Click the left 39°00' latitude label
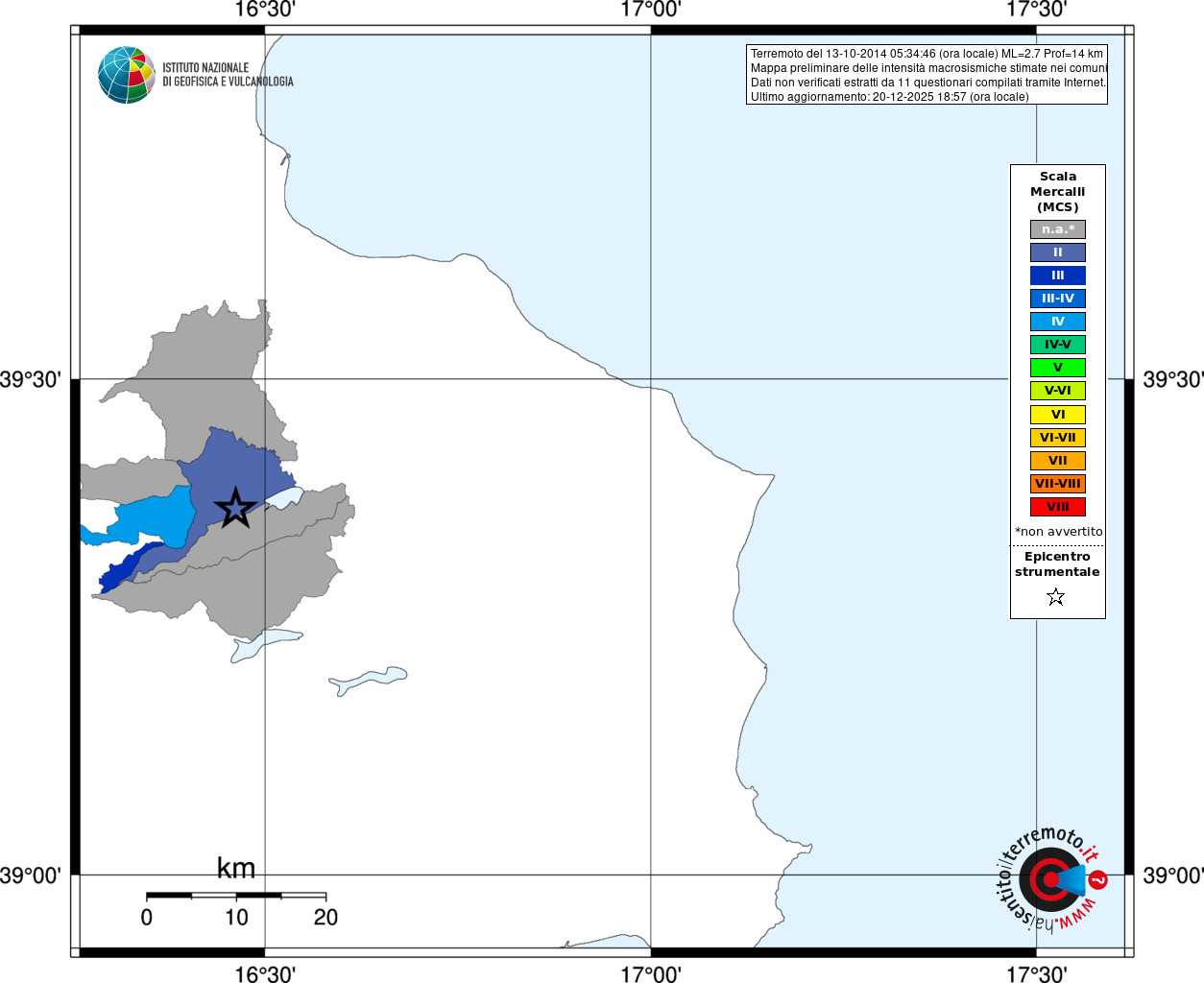Image resolution: width=1204 pixels, height=983 pixels. 30,875
